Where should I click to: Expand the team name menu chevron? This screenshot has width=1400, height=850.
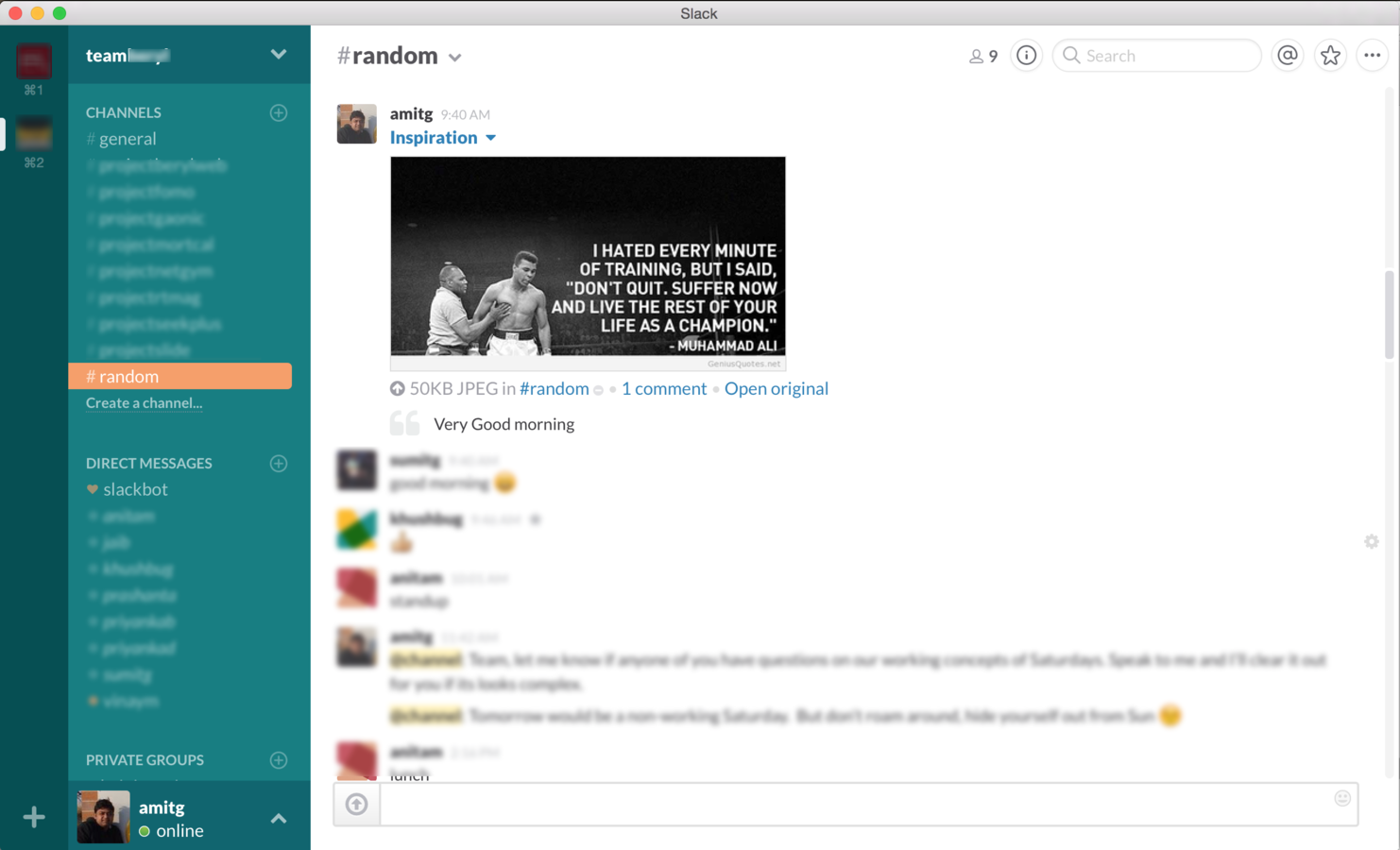pos(279,55)
